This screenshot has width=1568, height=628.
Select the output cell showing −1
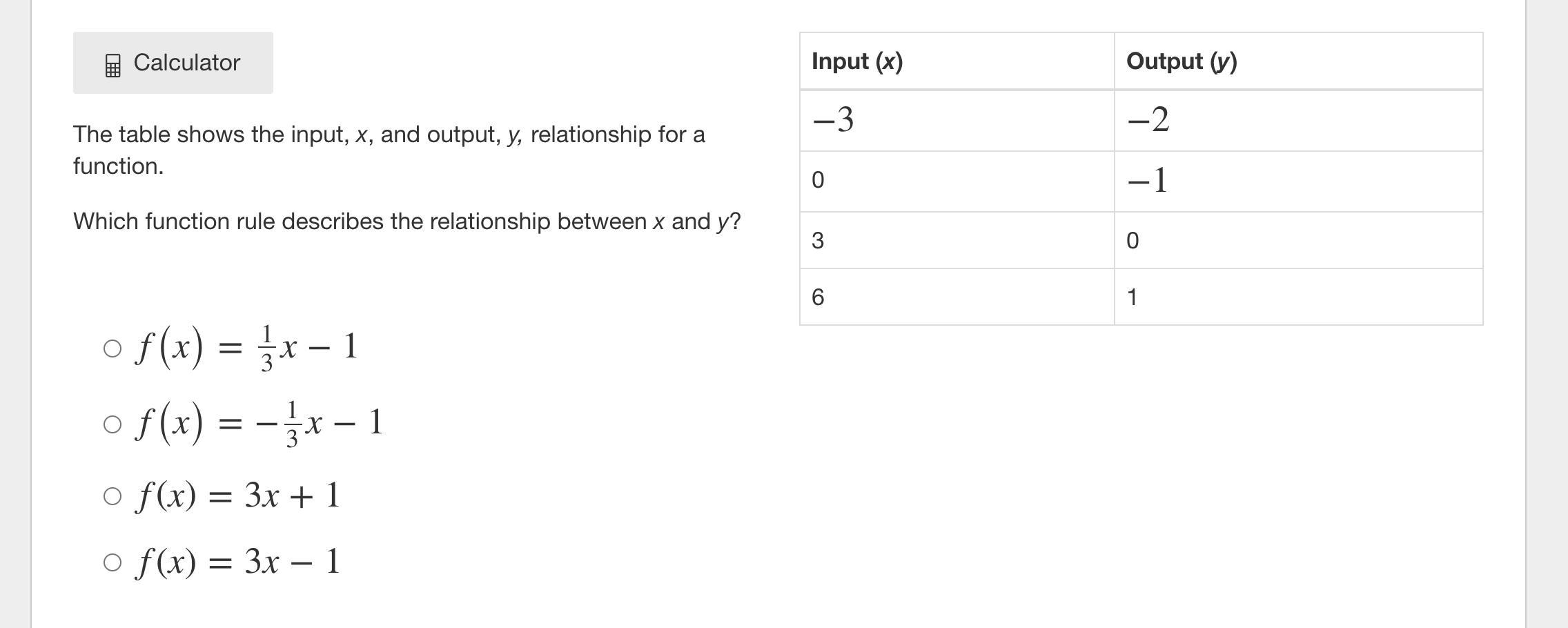[x=1298, y=181]
